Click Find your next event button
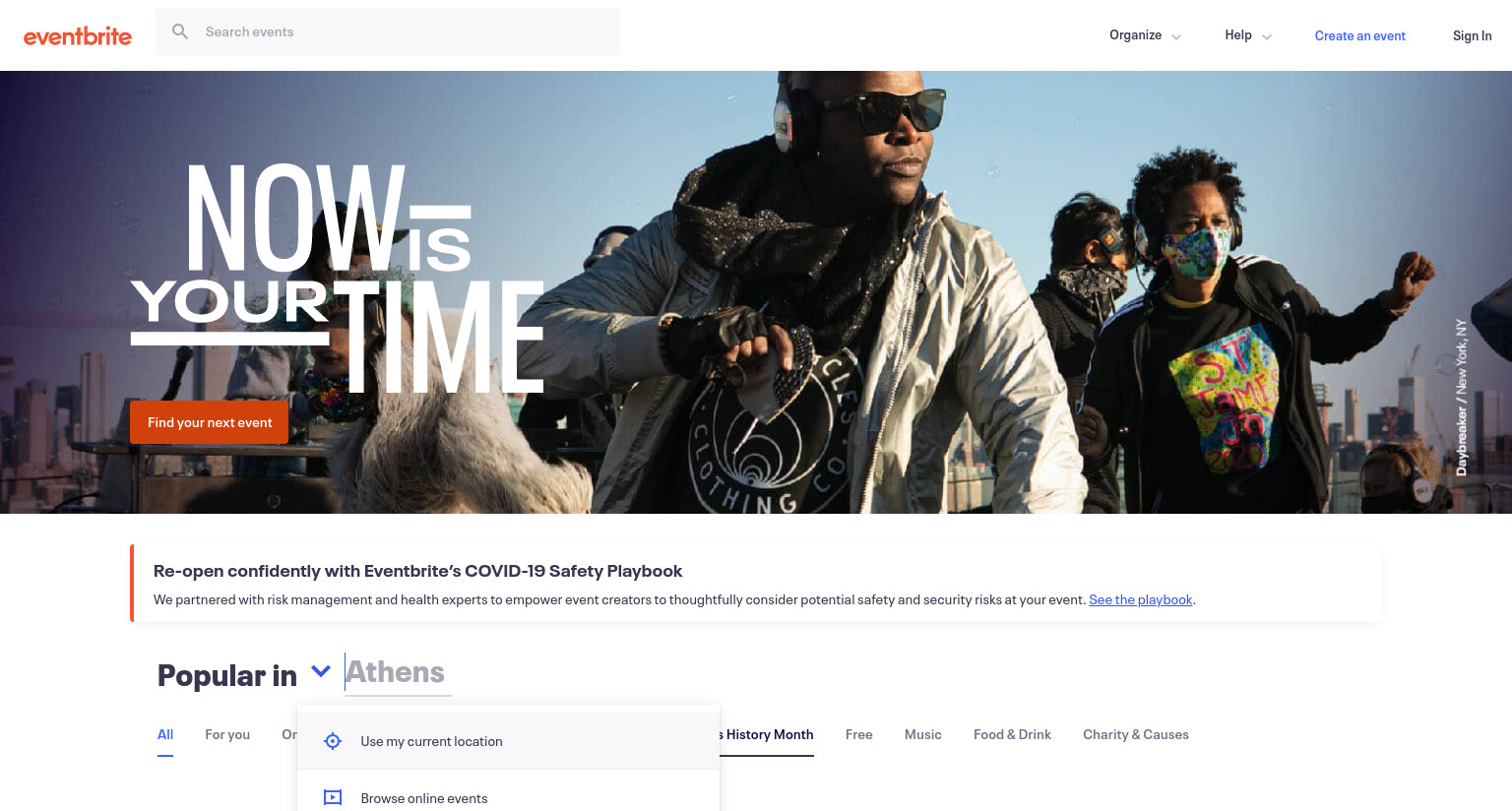 pos(210,422)
